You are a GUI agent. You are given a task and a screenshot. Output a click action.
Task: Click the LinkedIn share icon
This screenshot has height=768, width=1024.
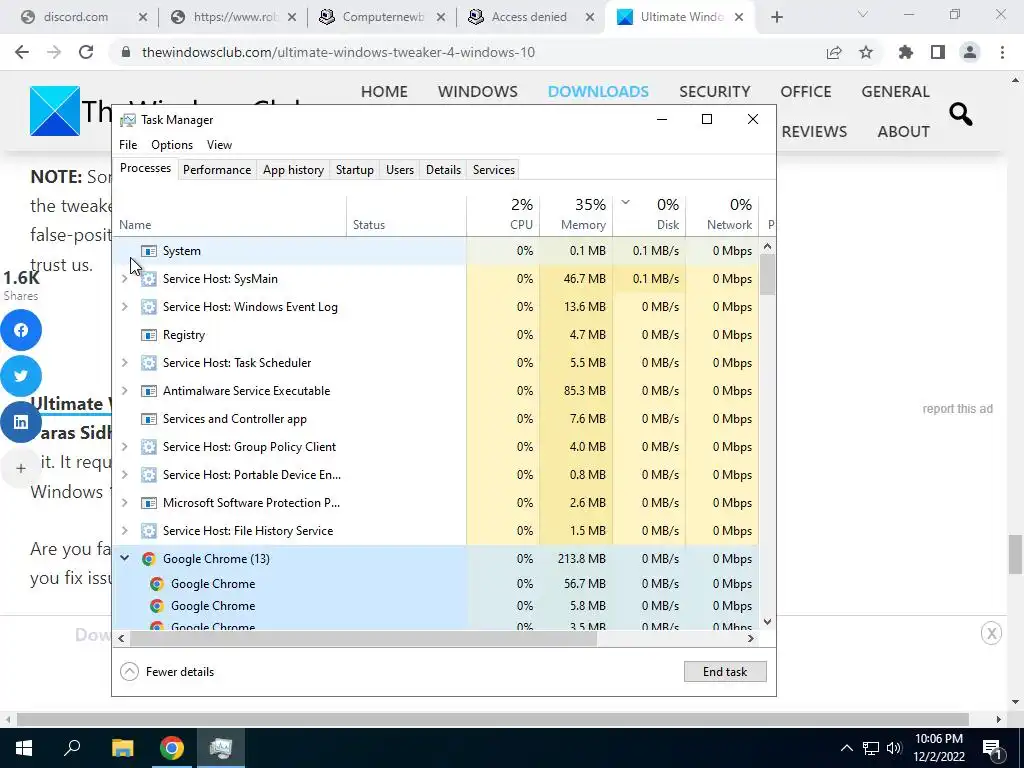21,422
